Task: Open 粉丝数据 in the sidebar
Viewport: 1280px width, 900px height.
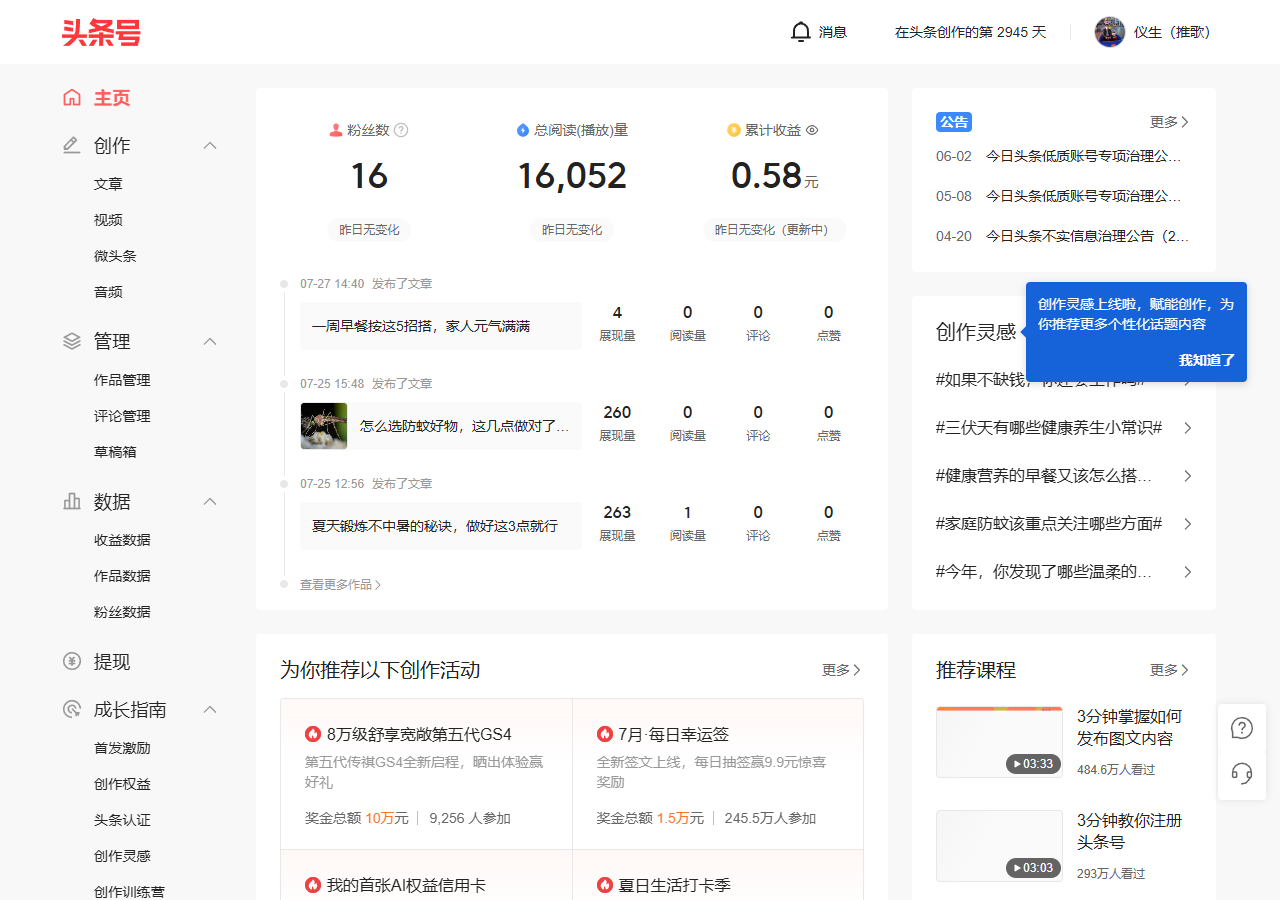Action: point(122,612)
